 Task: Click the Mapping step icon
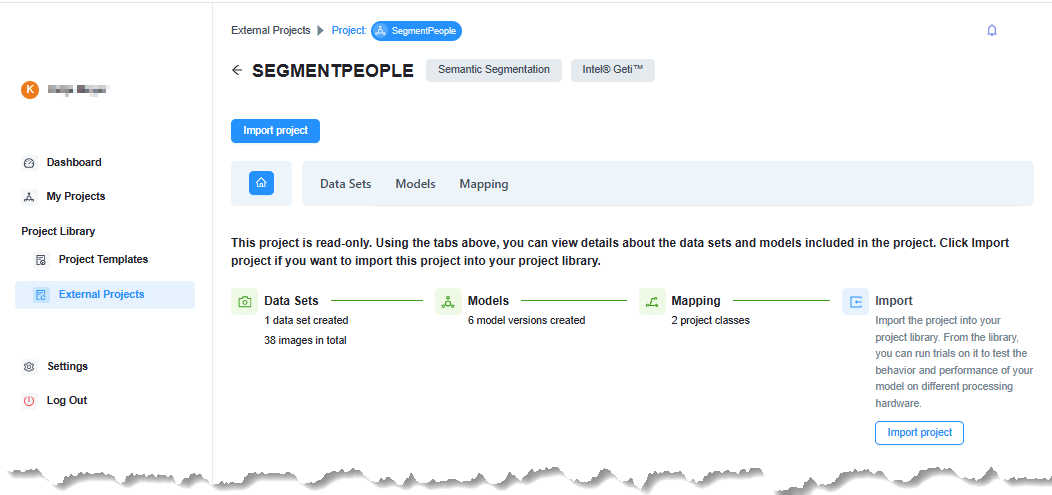coord(652,301)
